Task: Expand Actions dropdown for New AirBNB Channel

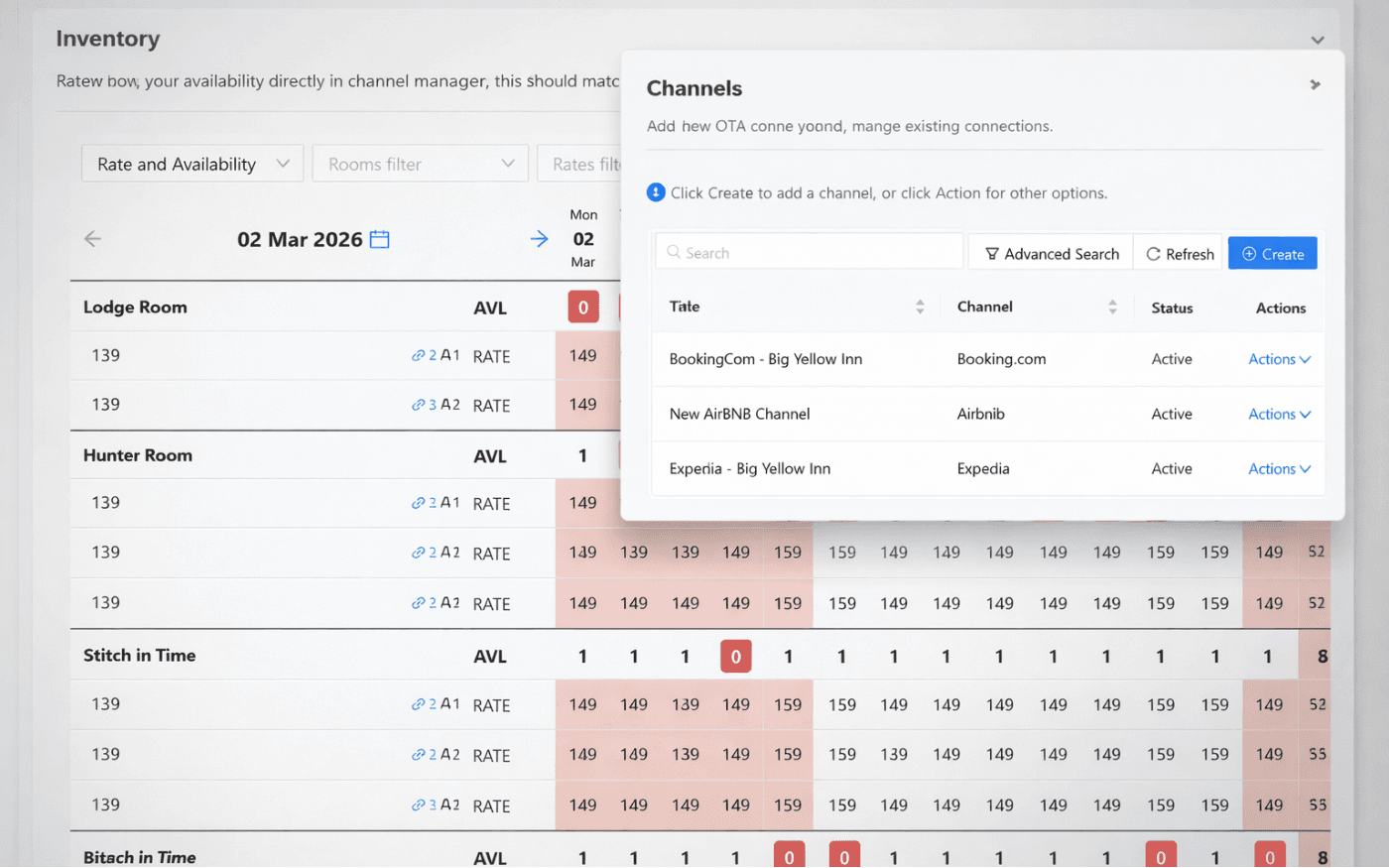Action: pyautogui.click(x=1278, y=414)
